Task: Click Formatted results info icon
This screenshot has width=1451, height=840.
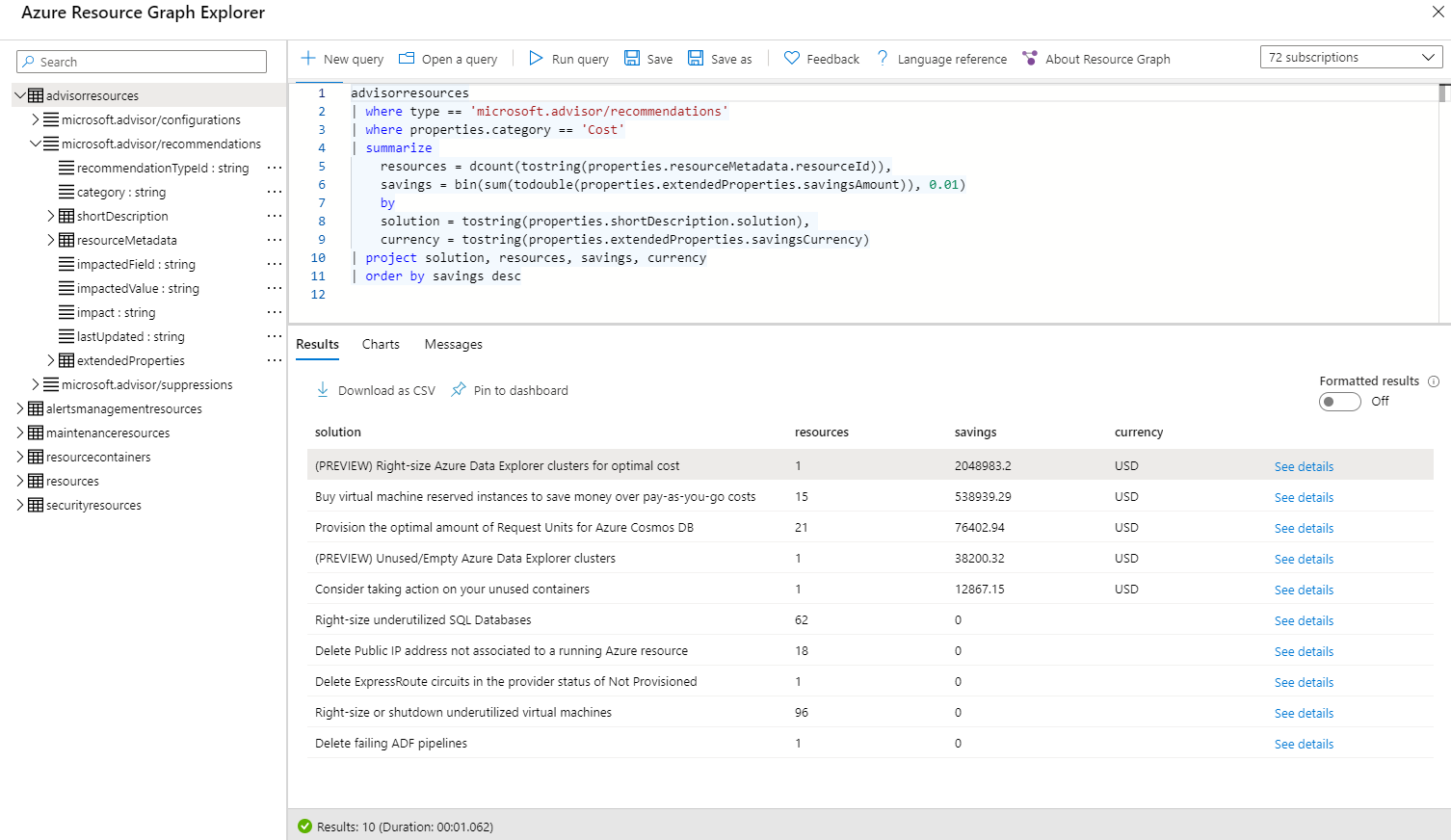Action: [1434, 381]
